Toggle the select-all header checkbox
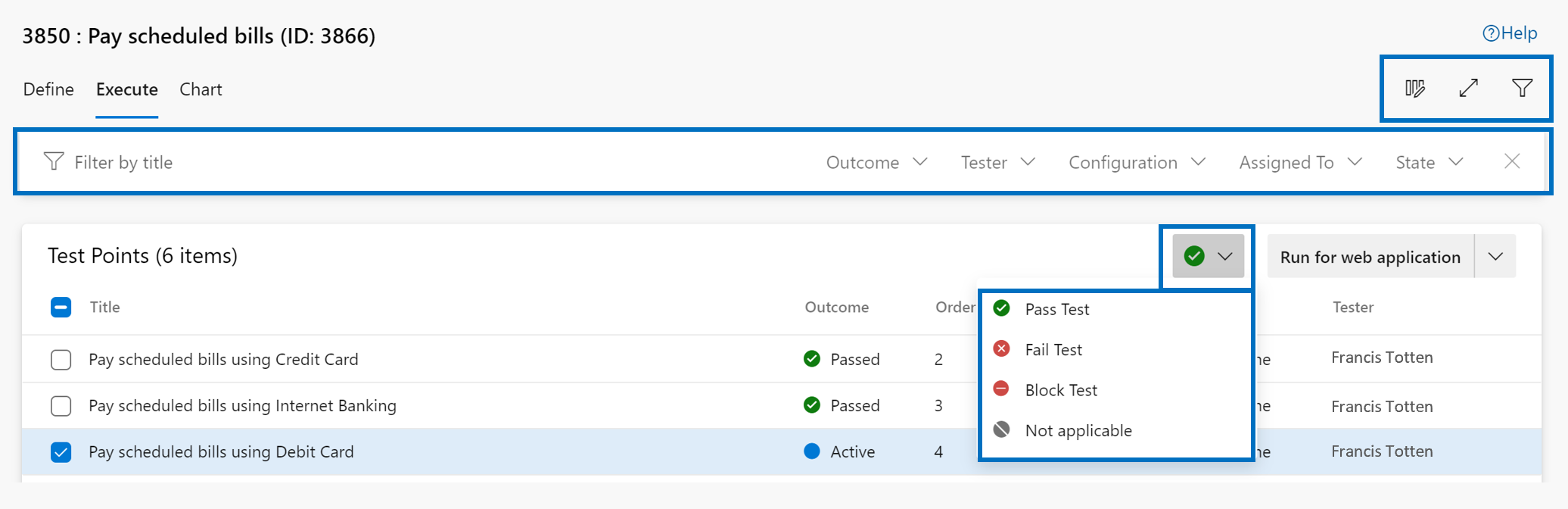Screen dimensions: 1568x509 click(61, 307)
